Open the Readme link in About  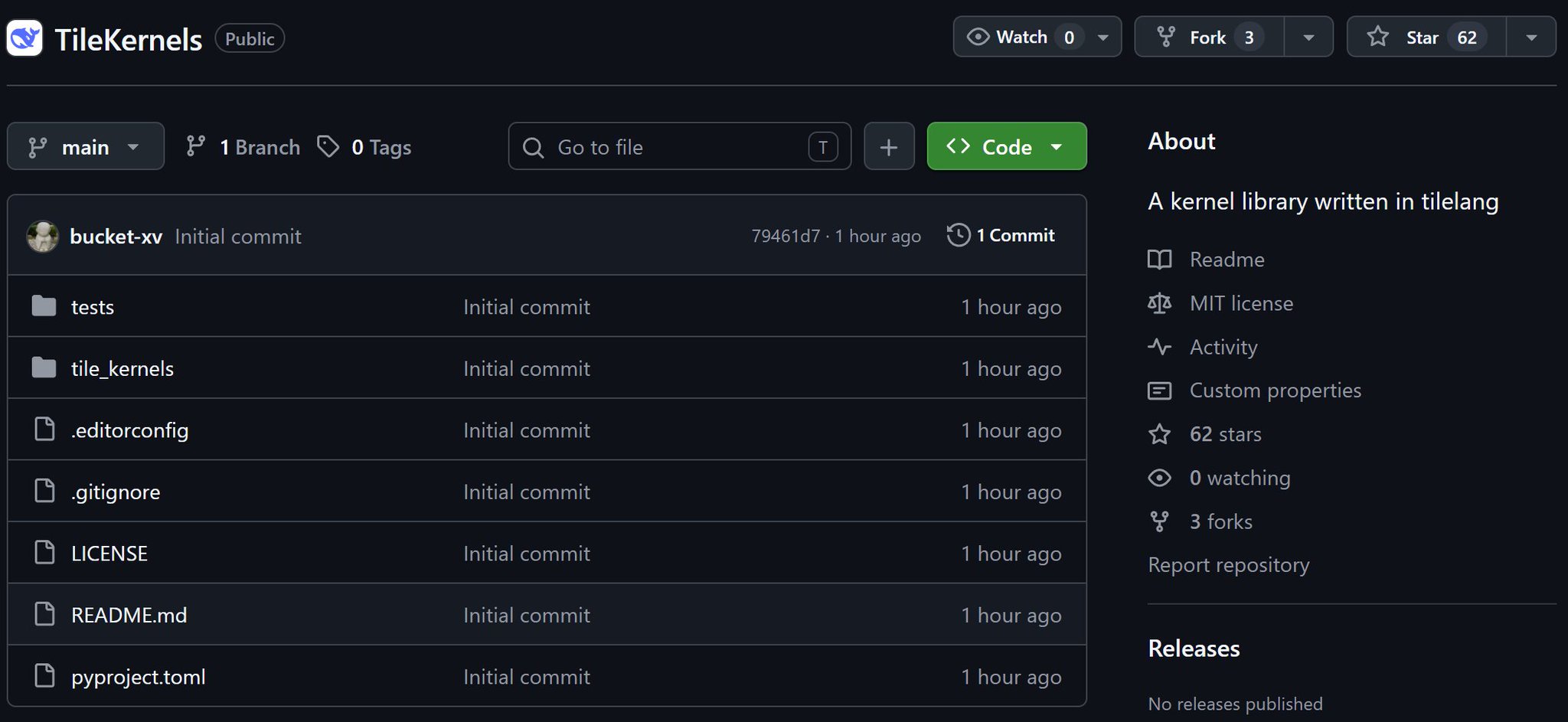click(x=1227, y=260)
